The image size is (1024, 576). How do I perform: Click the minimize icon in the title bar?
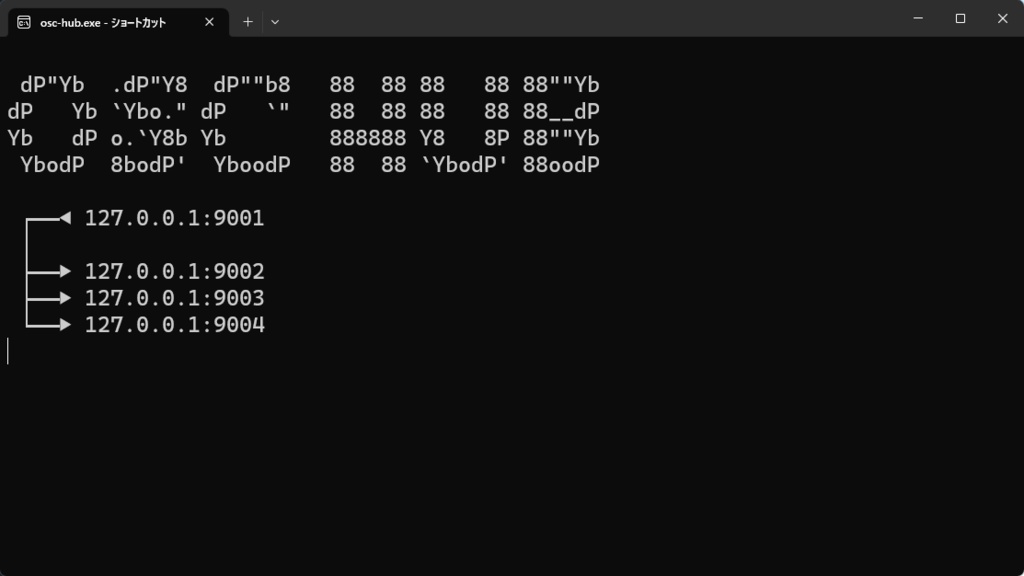point(917,18)
